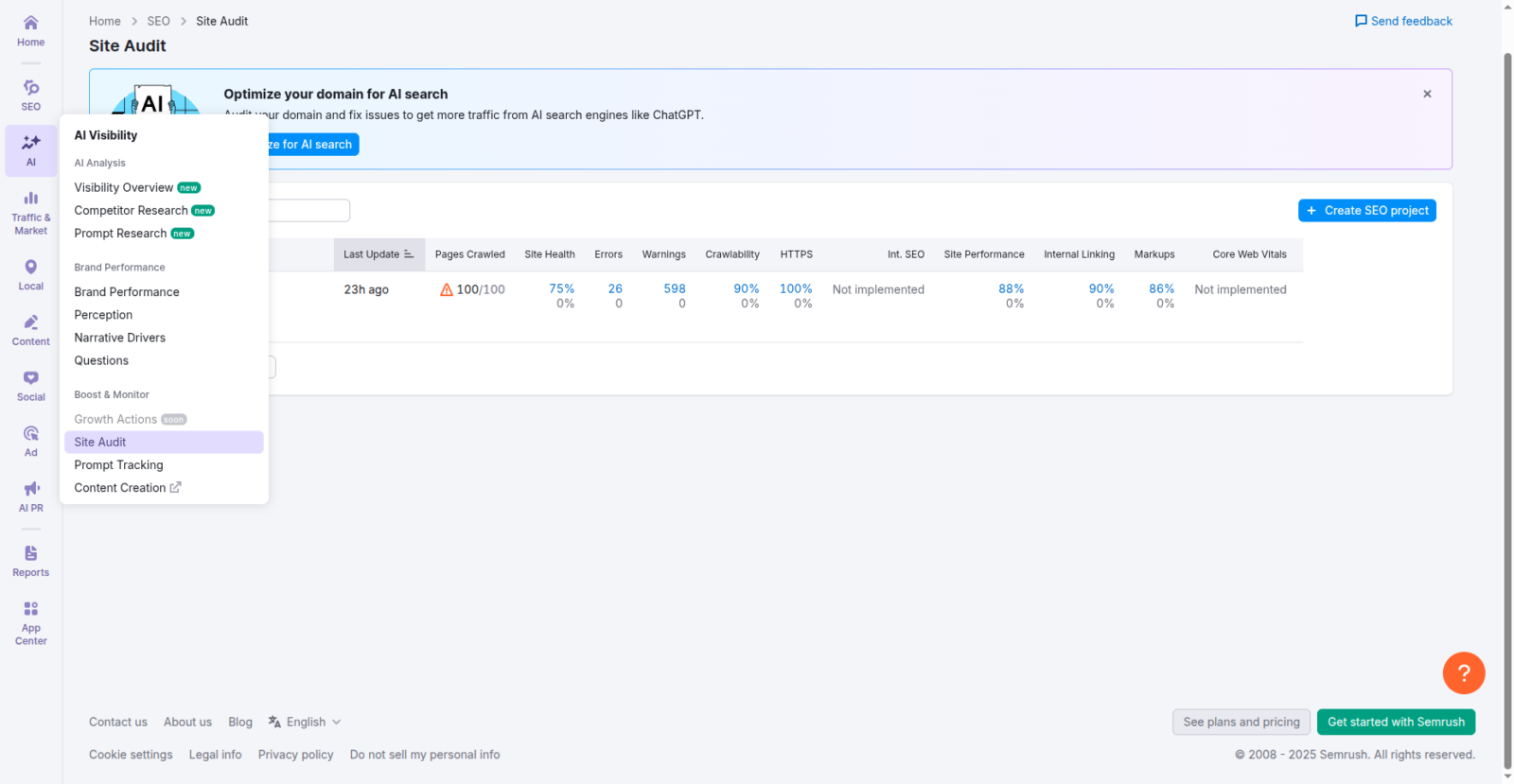Open the SEO section in sidebar

30,95
